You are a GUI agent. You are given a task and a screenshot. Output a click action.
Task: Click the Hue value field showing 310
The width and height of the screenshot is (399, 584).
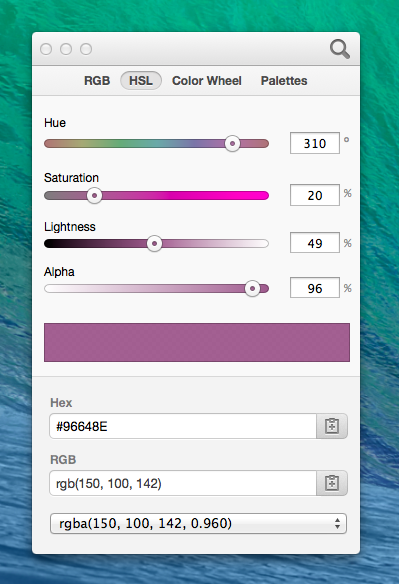[x=315, y=143]
